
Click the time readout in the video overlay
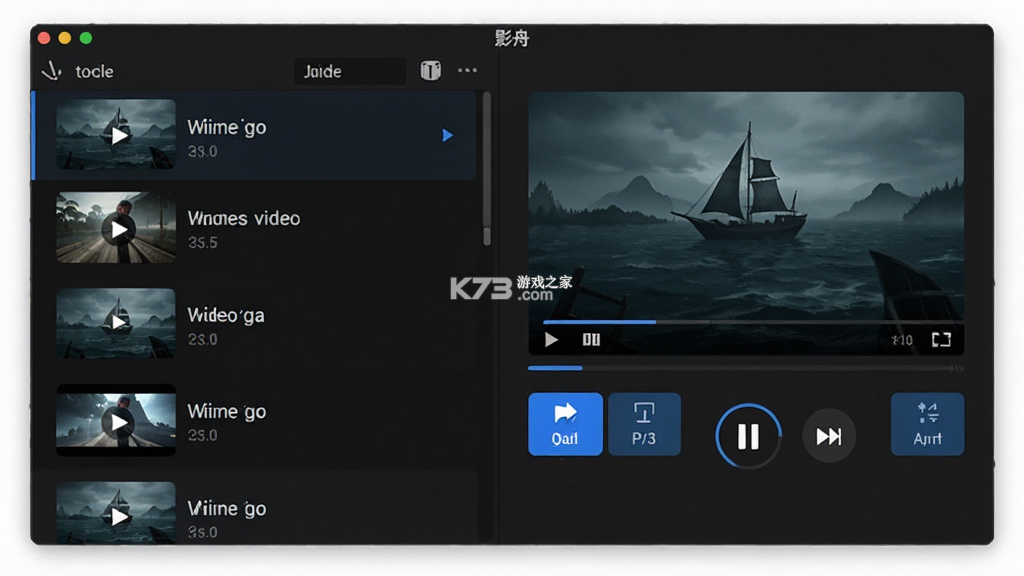(x=902, y=340)
